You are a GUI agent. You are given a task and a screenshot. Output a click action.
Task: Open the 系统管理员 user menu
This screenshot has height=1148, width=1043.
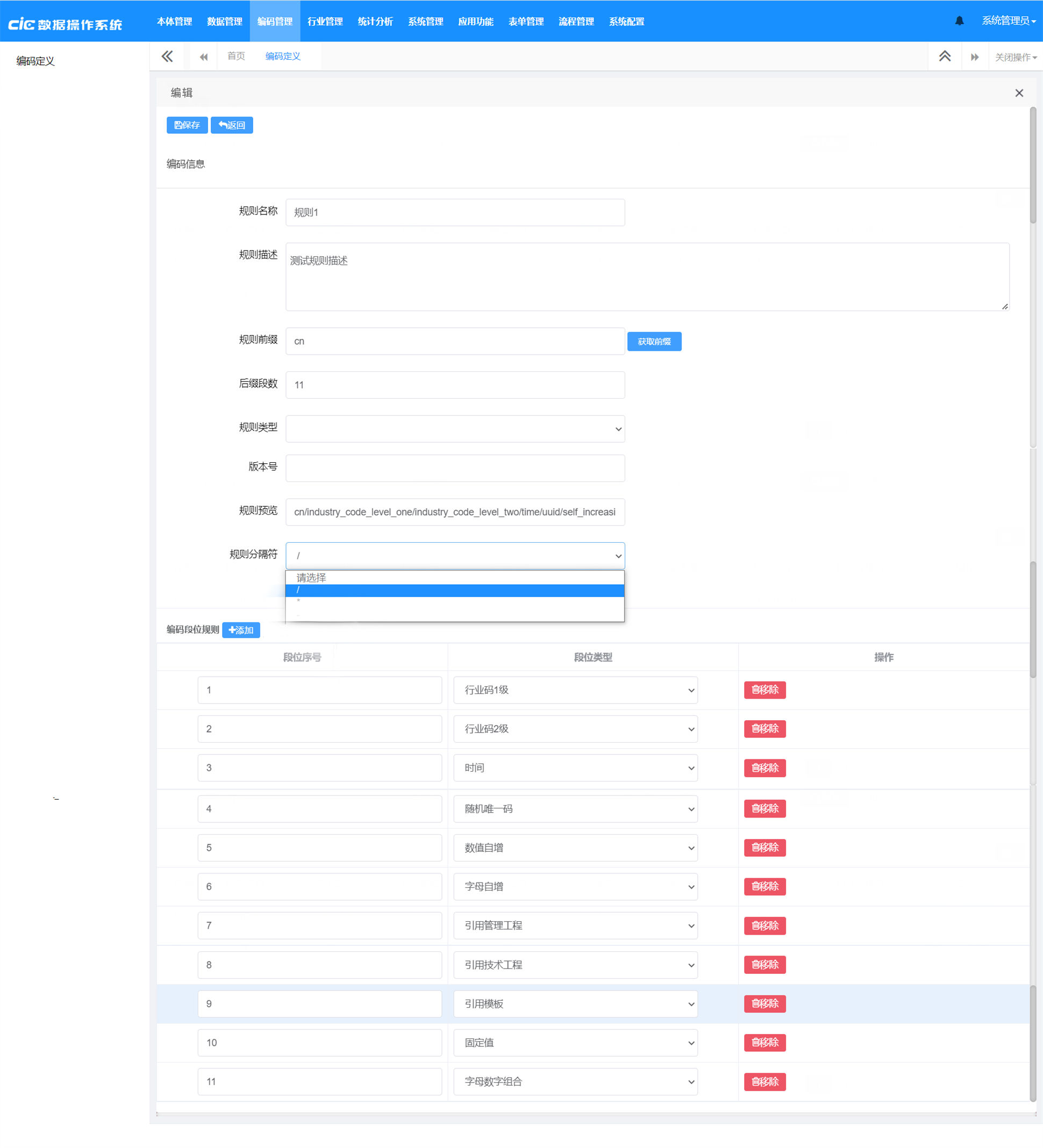pyautogui.click(x=1008, y=21)
